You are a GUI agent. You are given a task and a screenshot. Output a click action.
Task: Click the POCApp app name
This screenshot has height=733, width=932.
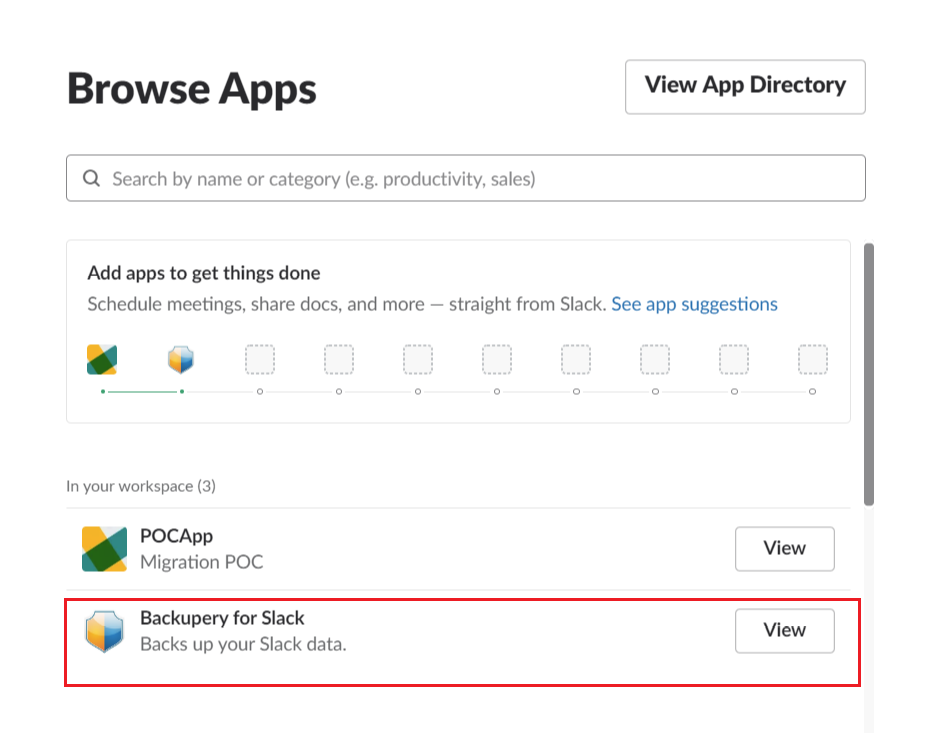point(177,536)
